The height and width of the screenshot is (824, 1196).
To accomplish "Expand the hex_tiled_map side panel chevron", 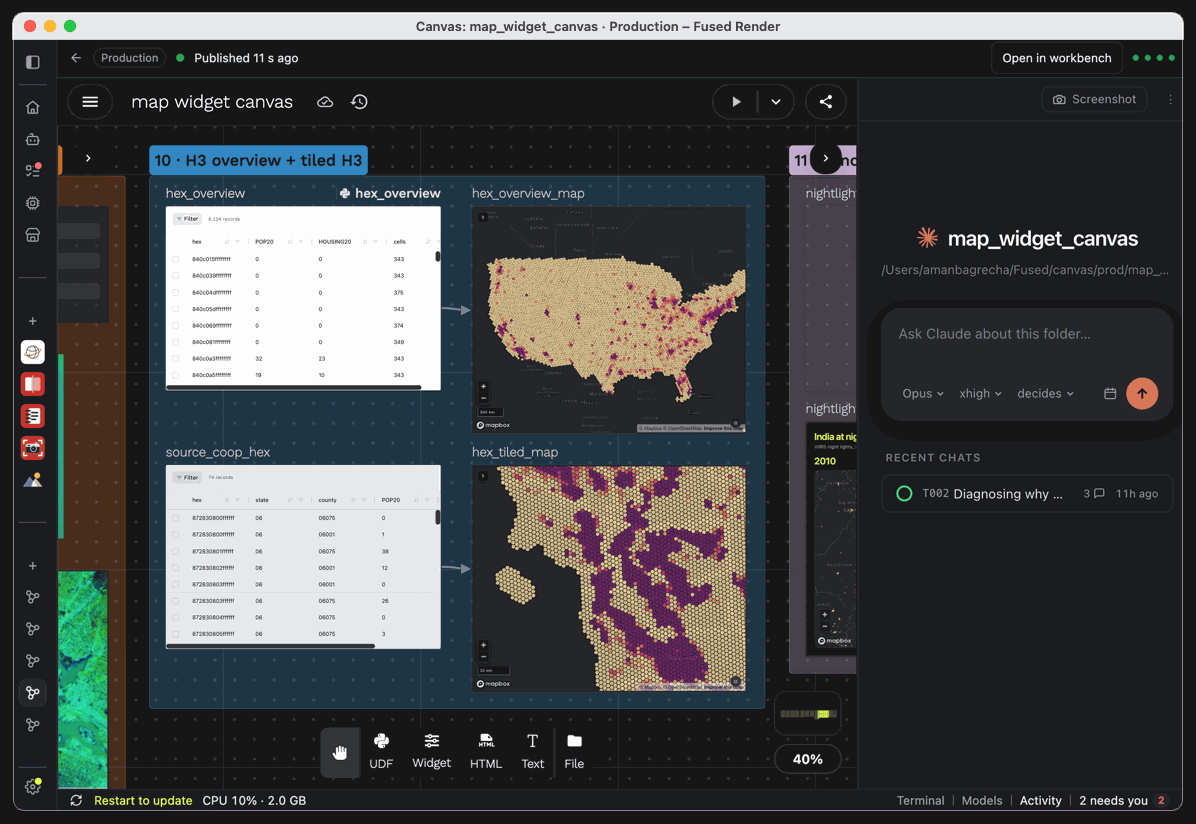I will click(x=483, y=476).
